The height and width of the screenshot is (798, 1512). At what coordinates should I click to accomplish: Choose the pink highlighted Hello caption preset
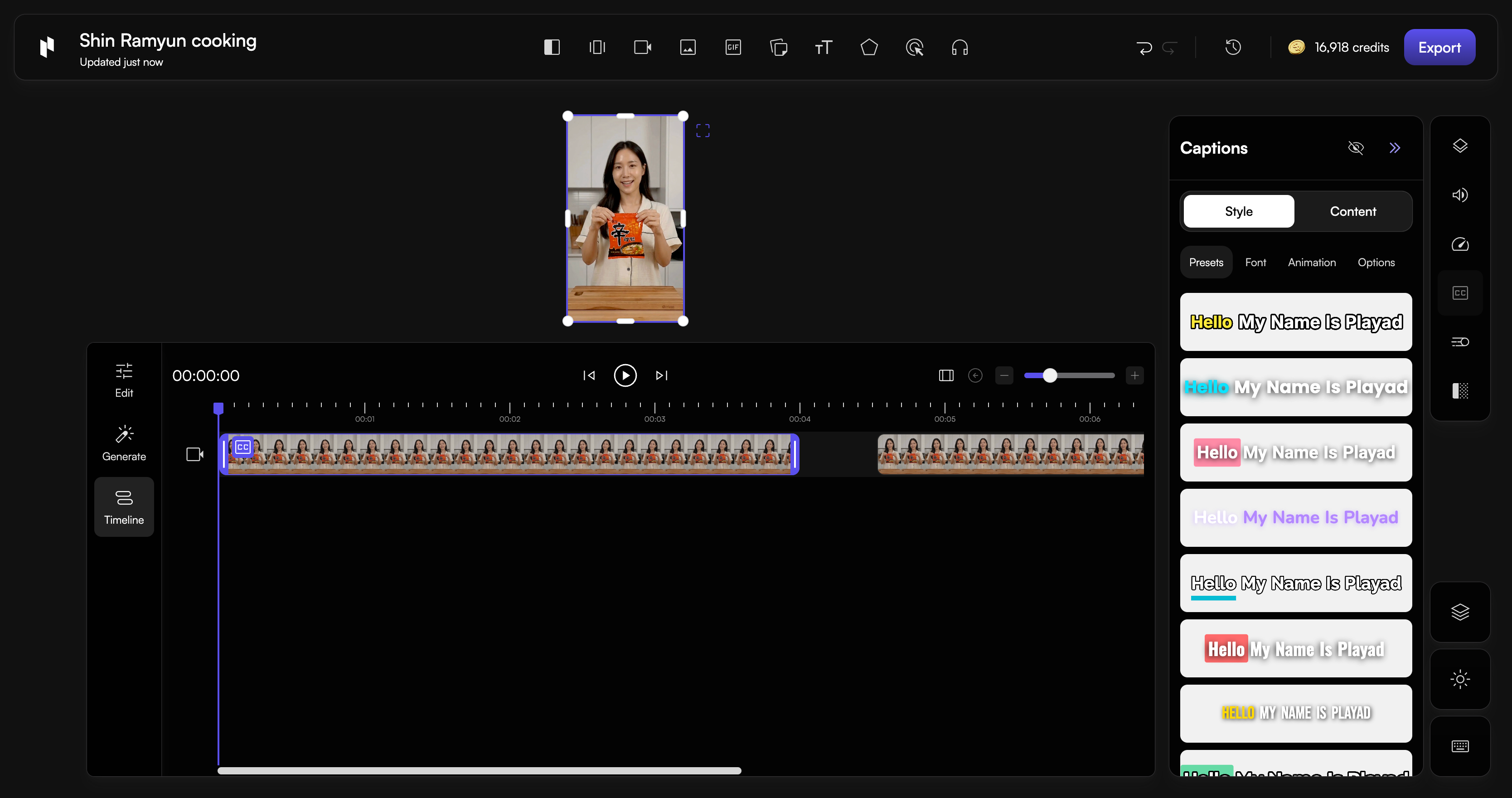[1296, 452]
